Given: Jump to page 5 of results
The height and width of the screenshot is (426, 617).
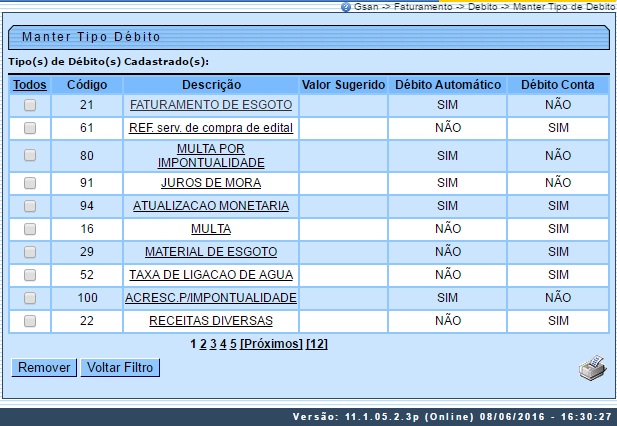Looking at the screenshot, I should pyautogui.click(x=233, y=344).
